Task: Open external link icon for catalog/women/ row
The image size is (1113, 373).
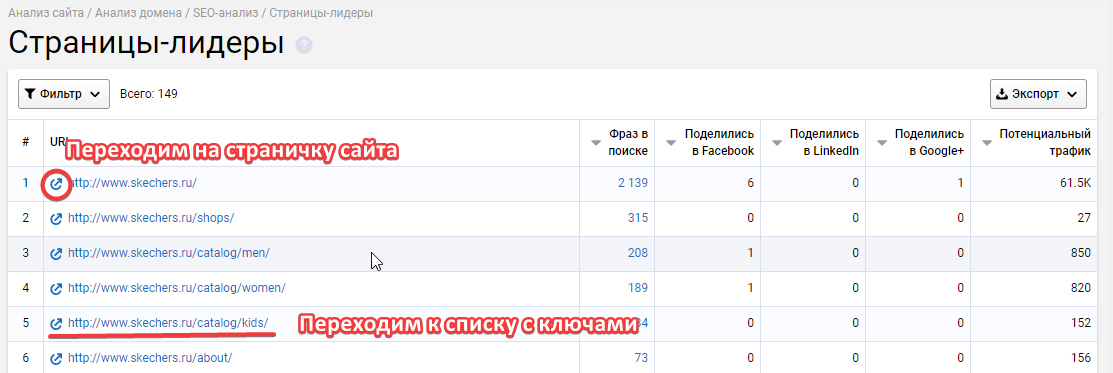Action: pyautogui.click(x=56, y=288)
